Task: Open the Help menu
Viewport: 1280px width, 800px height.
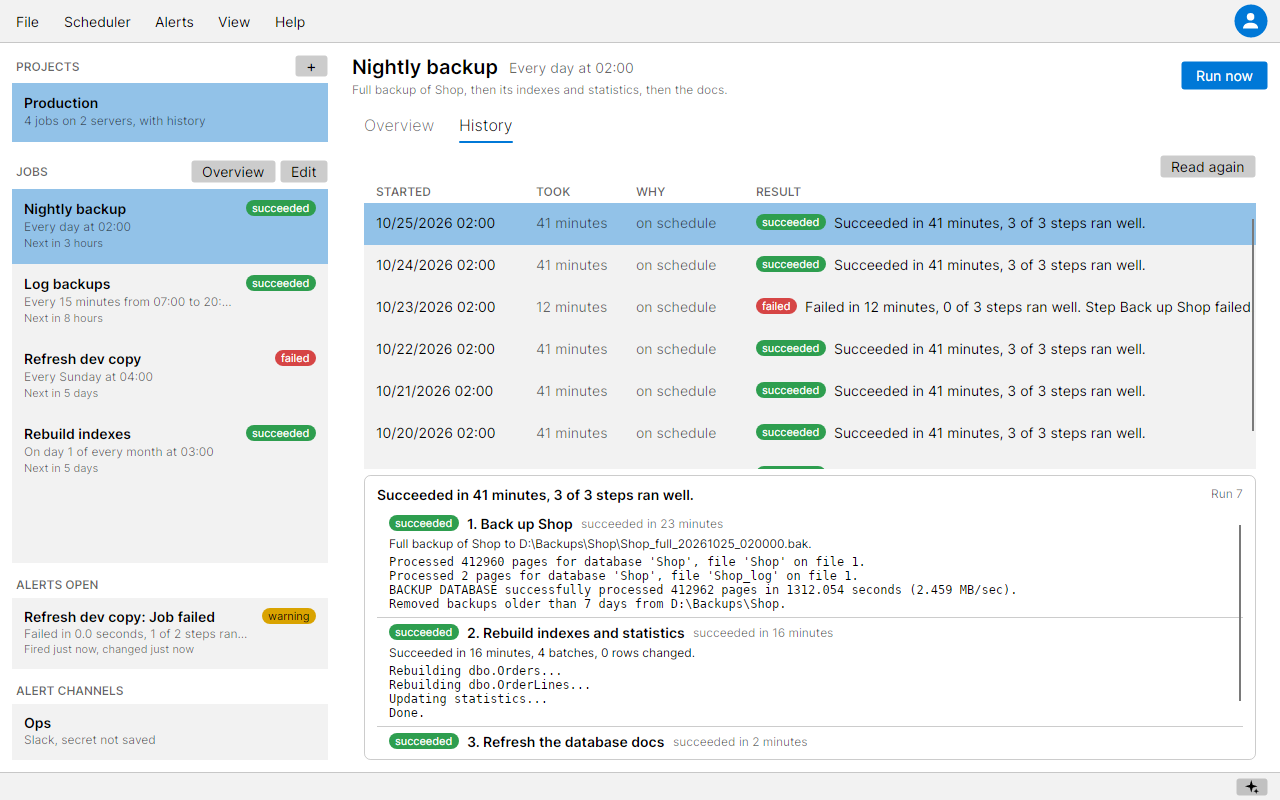Action: click(290, 22)
